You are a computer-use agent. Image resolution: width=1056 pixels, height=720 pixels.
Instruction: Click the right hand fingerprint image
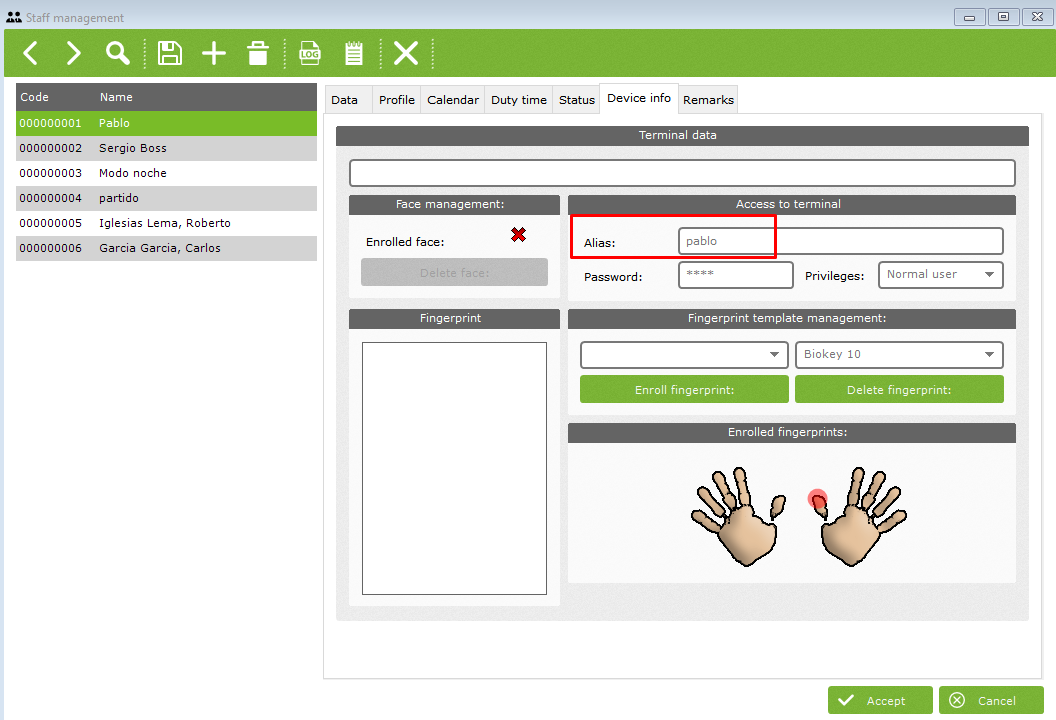[x=858, y=516]
